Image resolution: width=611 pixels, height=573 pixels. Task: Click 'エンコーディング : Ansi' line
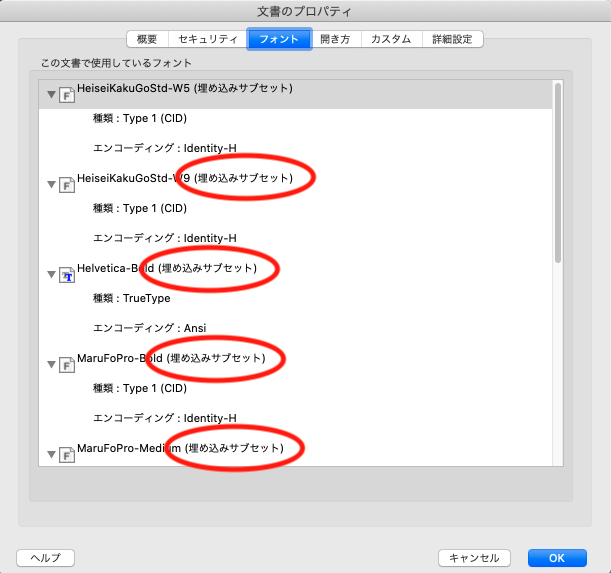pyautogui.click(x=149, y=328)
